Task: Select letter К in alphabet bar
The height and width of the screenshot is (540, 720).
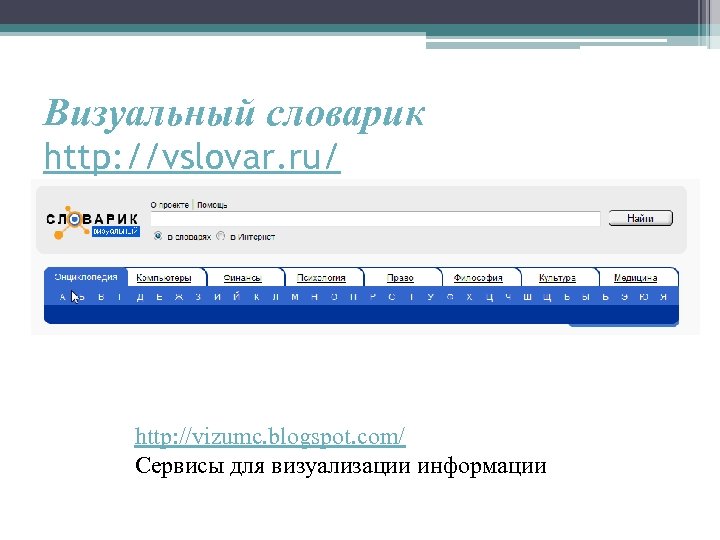Action: (x=256, y=297)
